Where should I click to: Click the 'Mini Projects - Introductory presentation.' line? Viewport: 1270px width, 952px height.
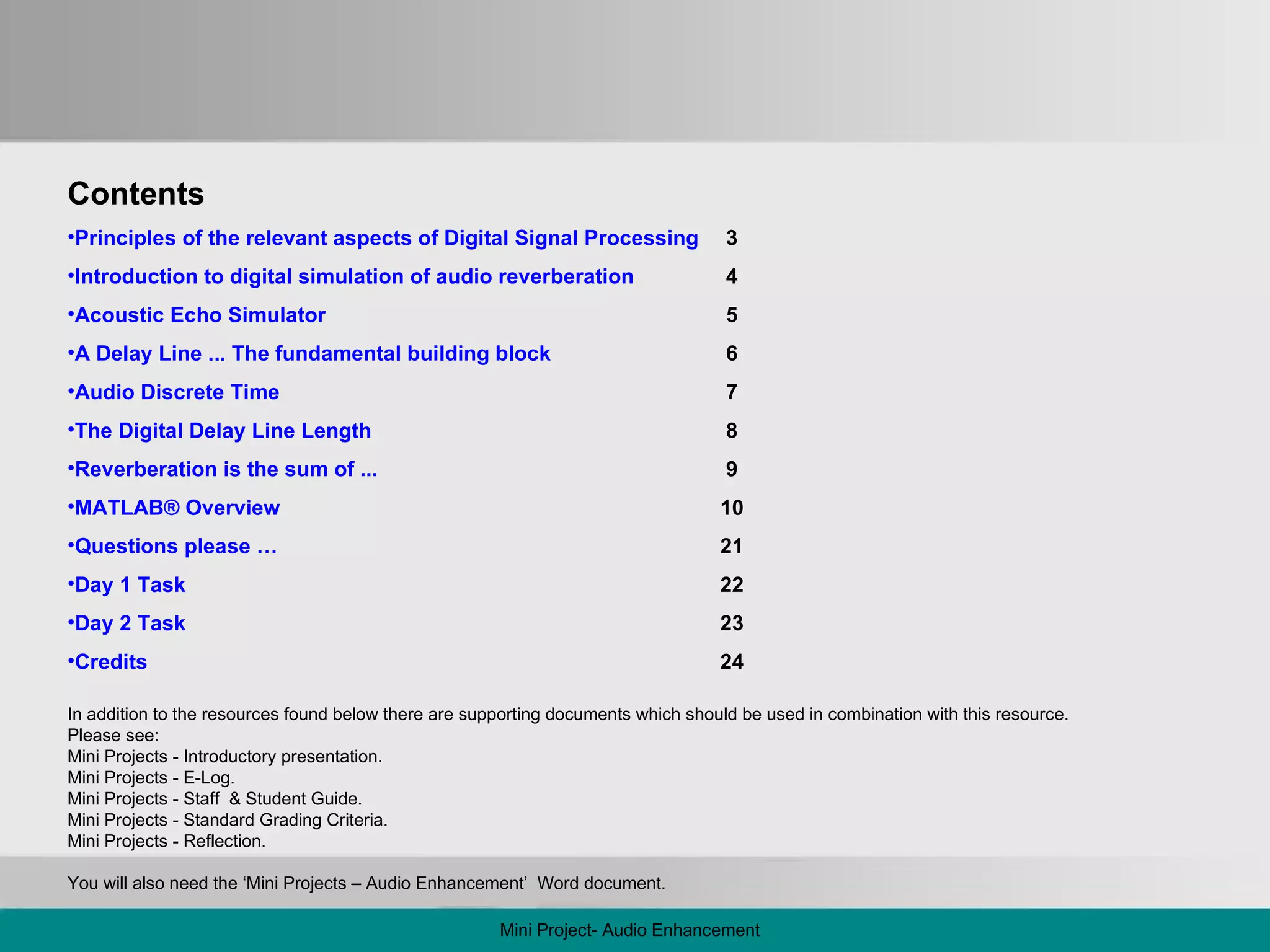[x=224, y=757]
